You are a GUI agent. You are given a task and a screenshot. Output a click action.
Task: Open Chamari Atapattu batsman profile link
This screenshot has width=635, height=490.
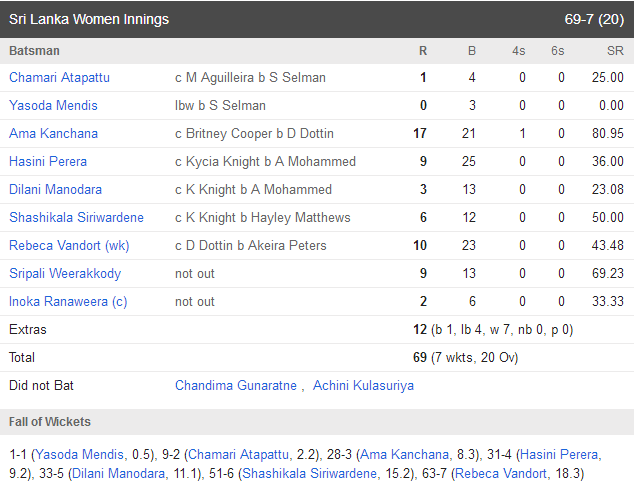pyautogui.click(x=59, y=77)
